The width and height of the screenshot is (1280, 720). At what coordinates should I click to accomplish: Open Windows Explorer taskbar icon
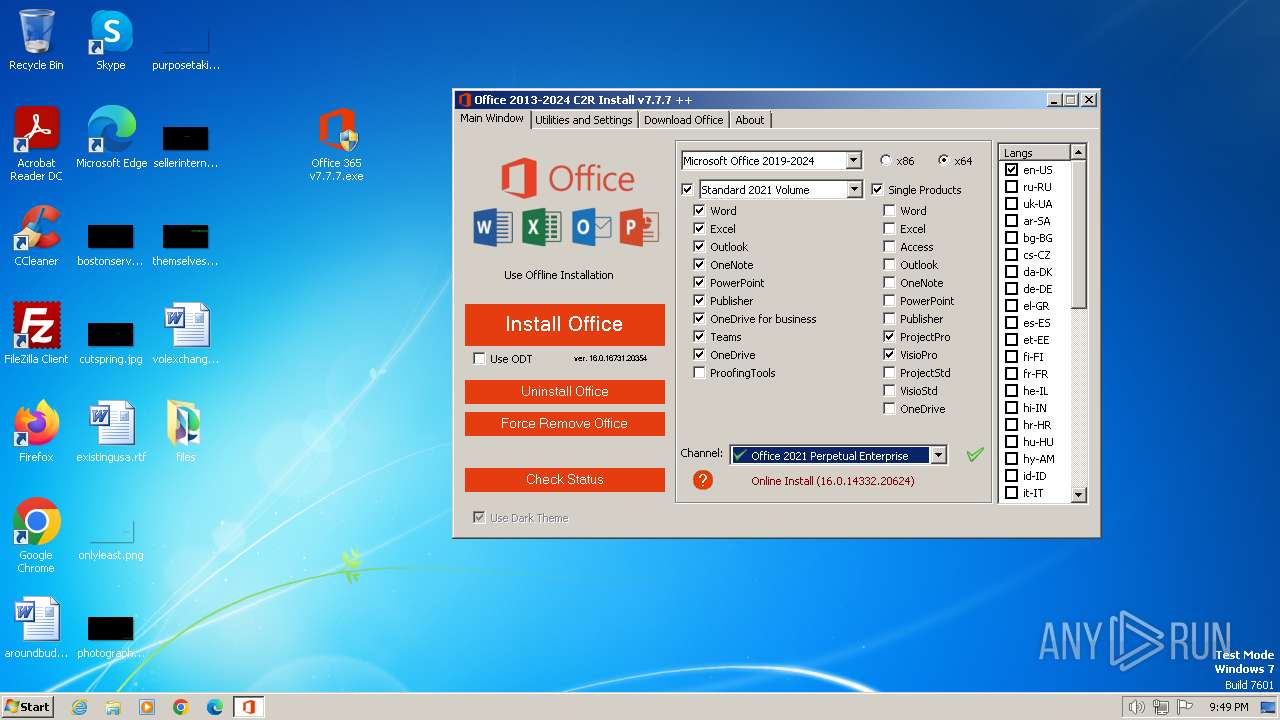point(113,707)
